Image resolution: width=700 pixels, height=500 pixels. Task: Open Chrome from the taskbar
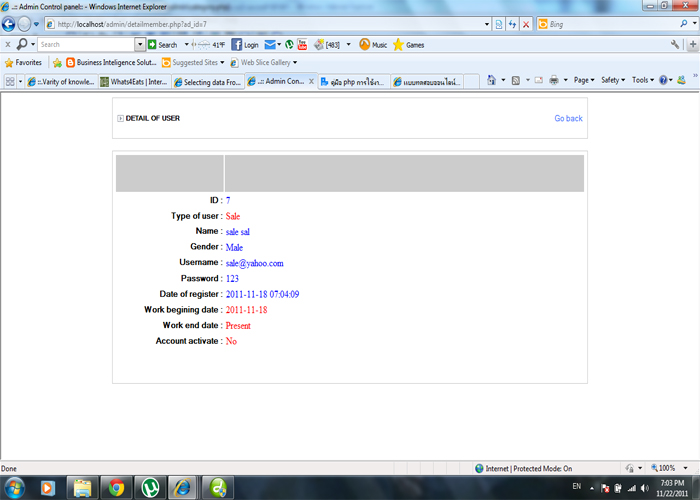click(x=116, y=488)
